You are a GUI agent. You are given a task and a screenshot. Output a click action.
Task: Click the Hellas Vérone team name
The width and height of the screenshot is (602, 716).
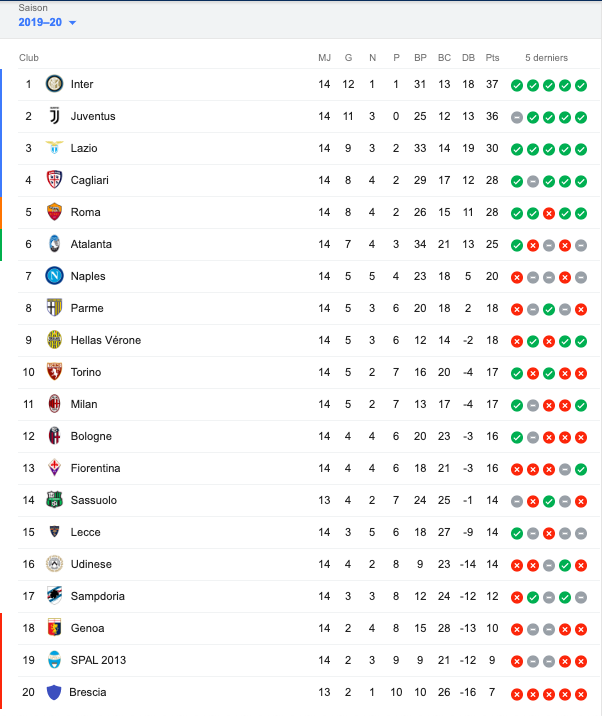point(106,340)
